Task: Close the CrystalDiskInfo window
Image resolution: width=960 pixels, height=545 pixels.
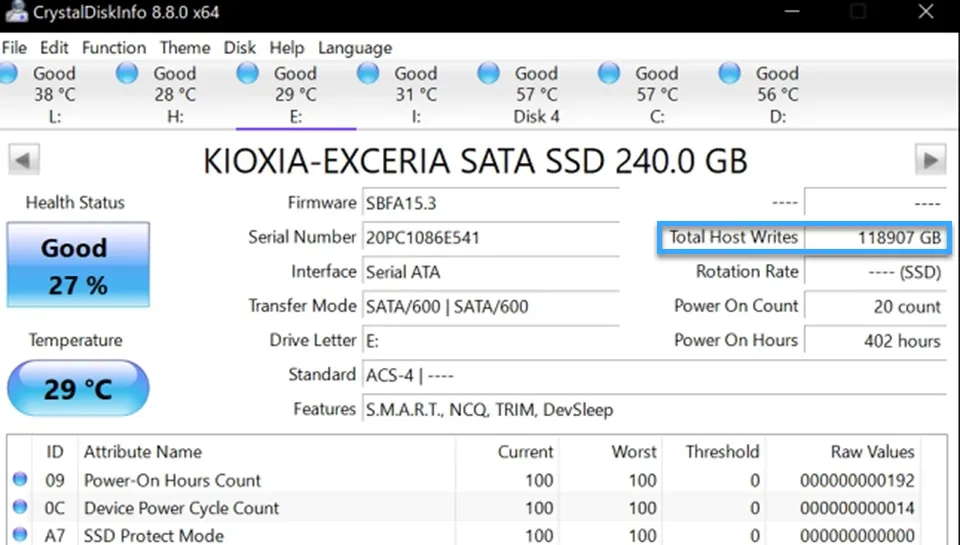Action: pos(926,12)
